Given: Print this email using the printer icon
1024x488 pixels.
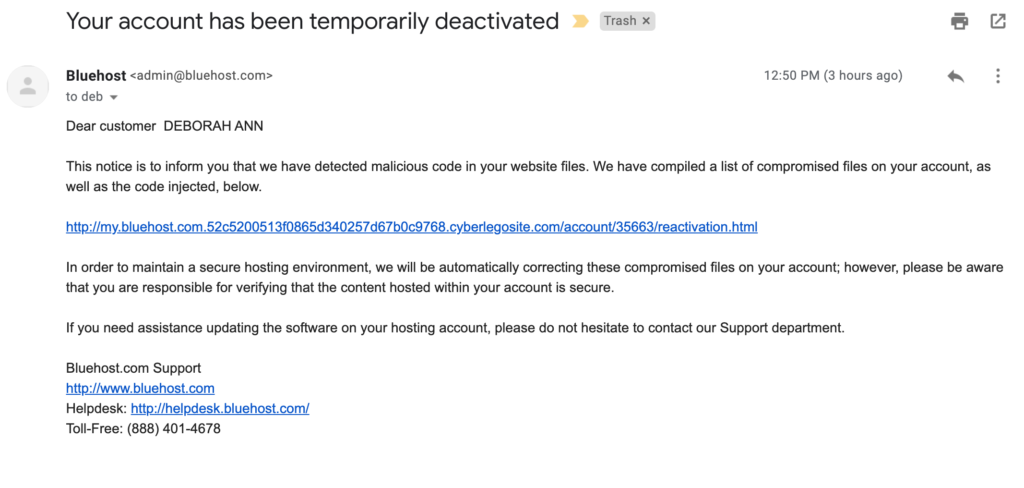Looking at the screenshot, I should point(960,21).
